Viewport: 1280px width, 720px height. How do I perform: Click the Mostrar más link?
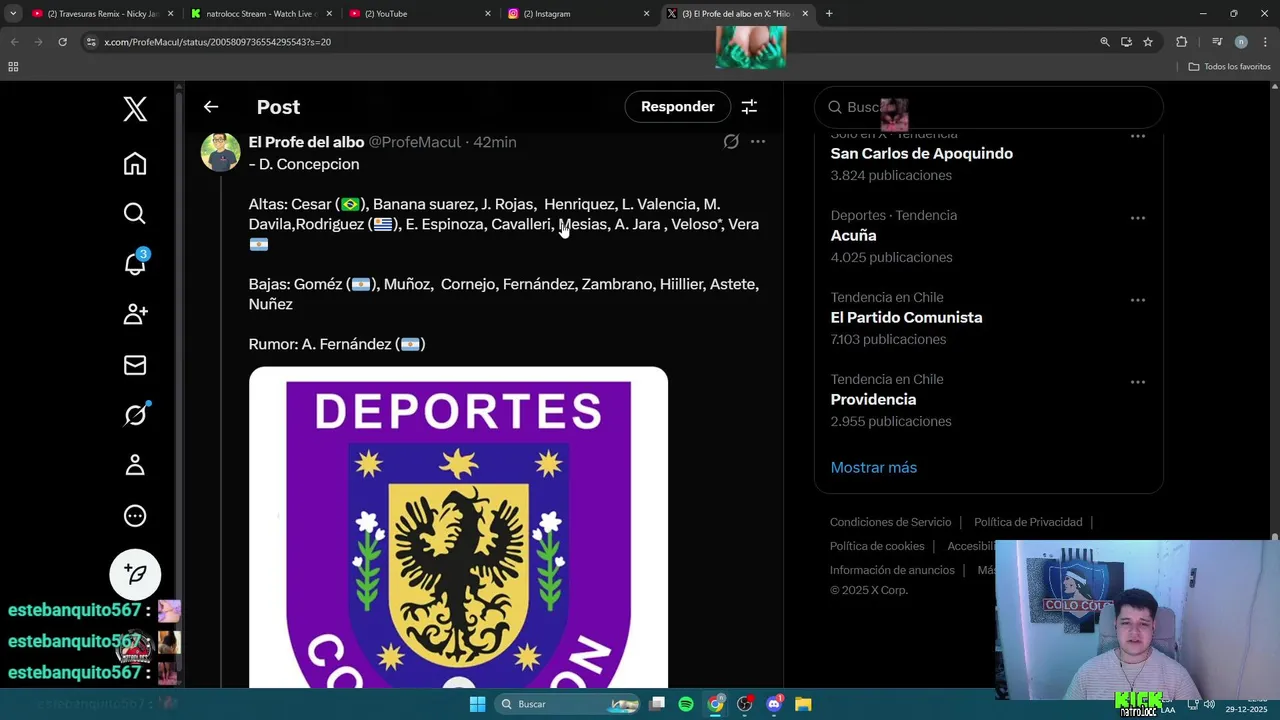pos(873,468)
